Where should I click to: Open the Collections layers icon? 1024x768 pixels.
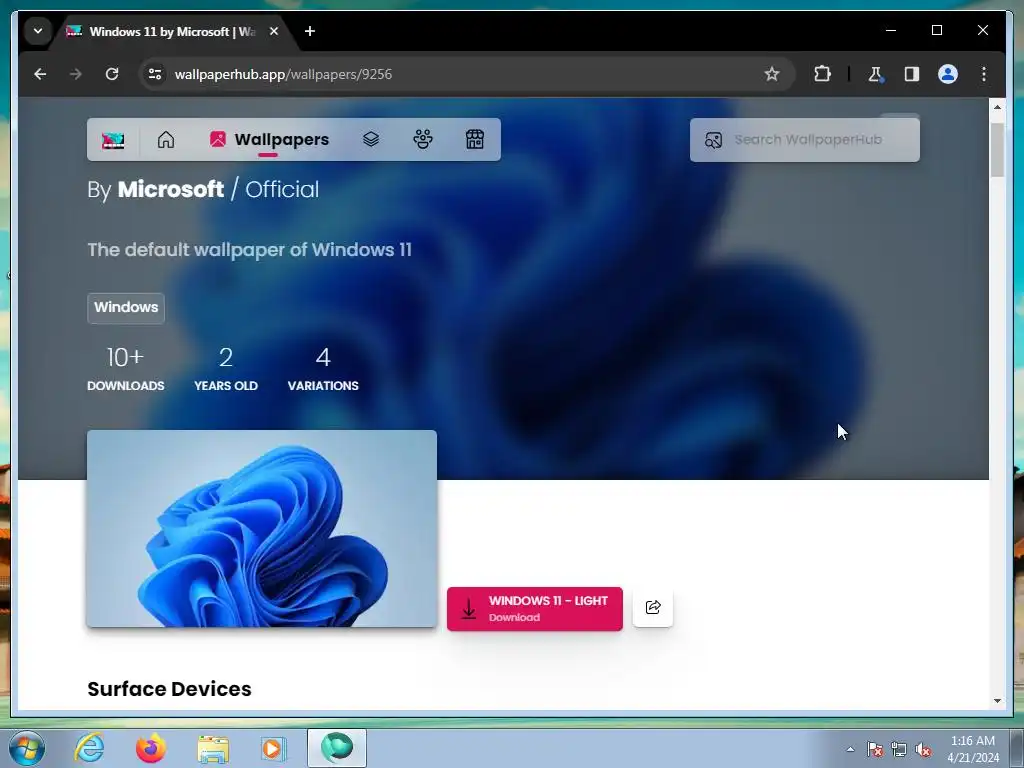point(371,139)
